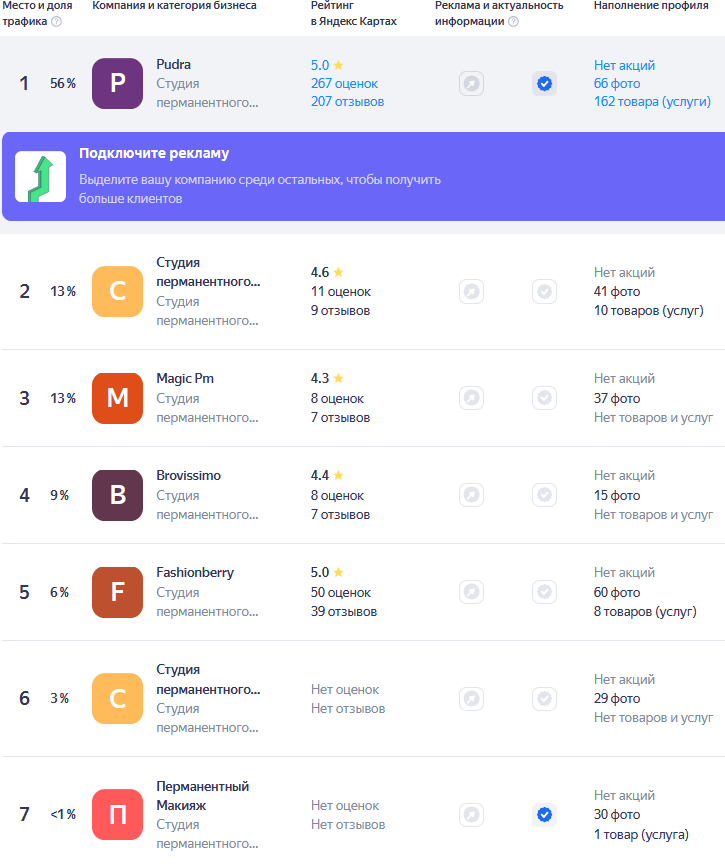Click the Magic Pm red M avatar
Image resolution: width=725 pixels, height=864 pixels.
click(x=117, y=398)
